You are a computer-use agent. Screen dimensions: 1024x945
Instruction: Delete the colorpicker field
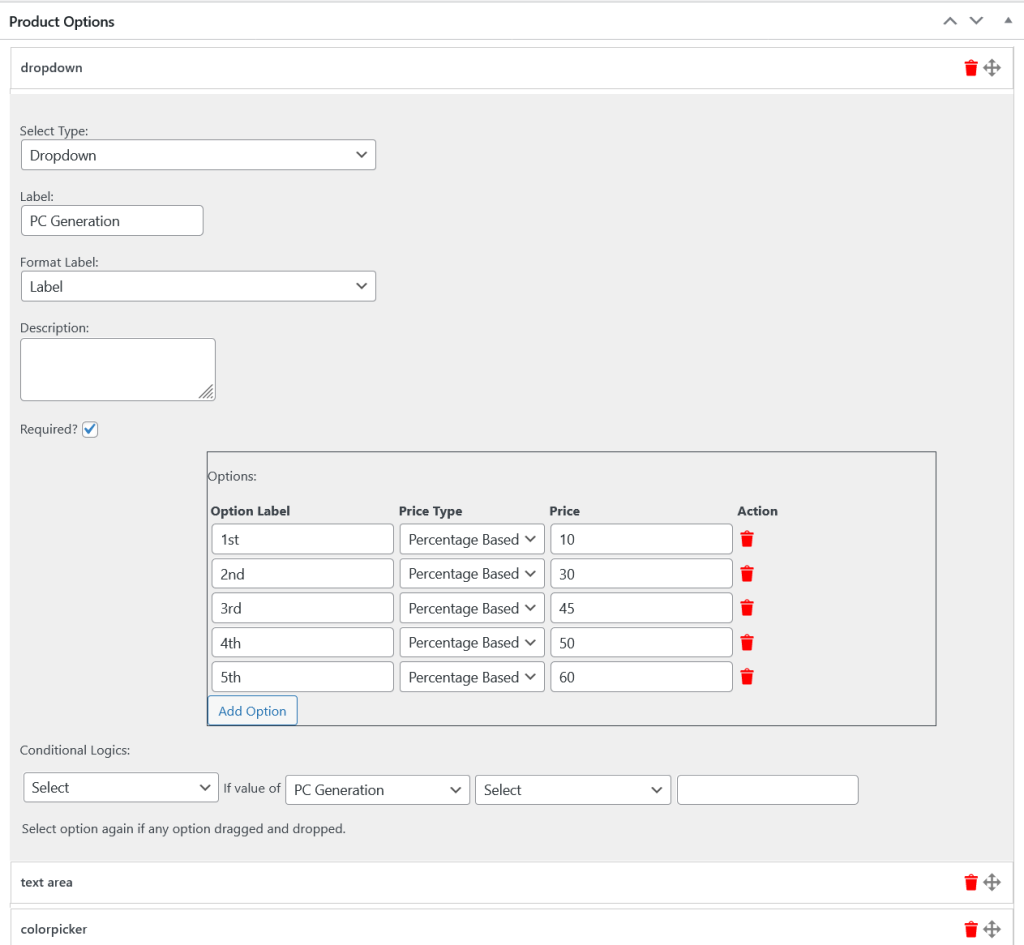point(970,929)
